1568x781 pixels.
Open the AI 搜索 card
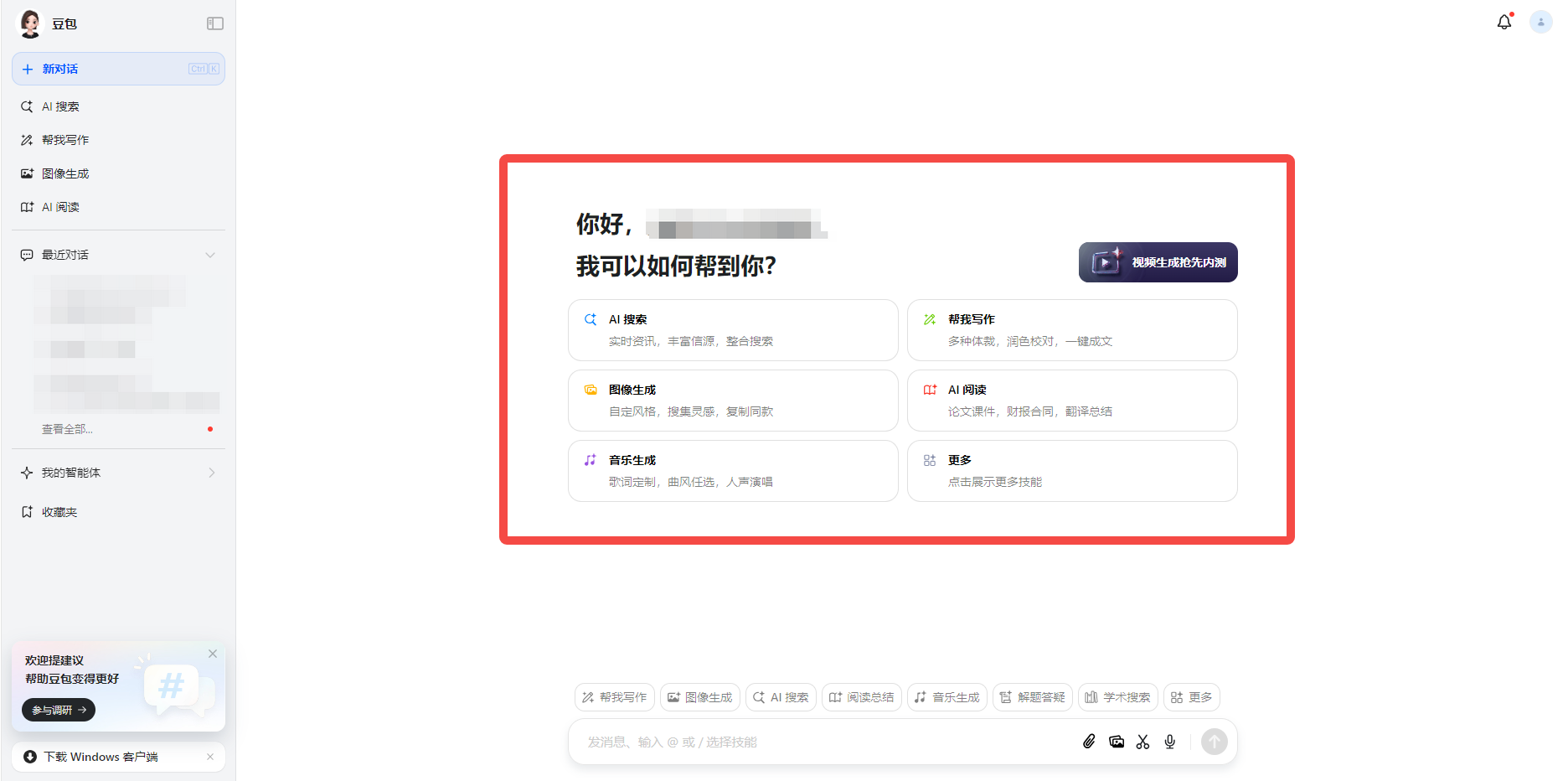click(x=733, y=330)
